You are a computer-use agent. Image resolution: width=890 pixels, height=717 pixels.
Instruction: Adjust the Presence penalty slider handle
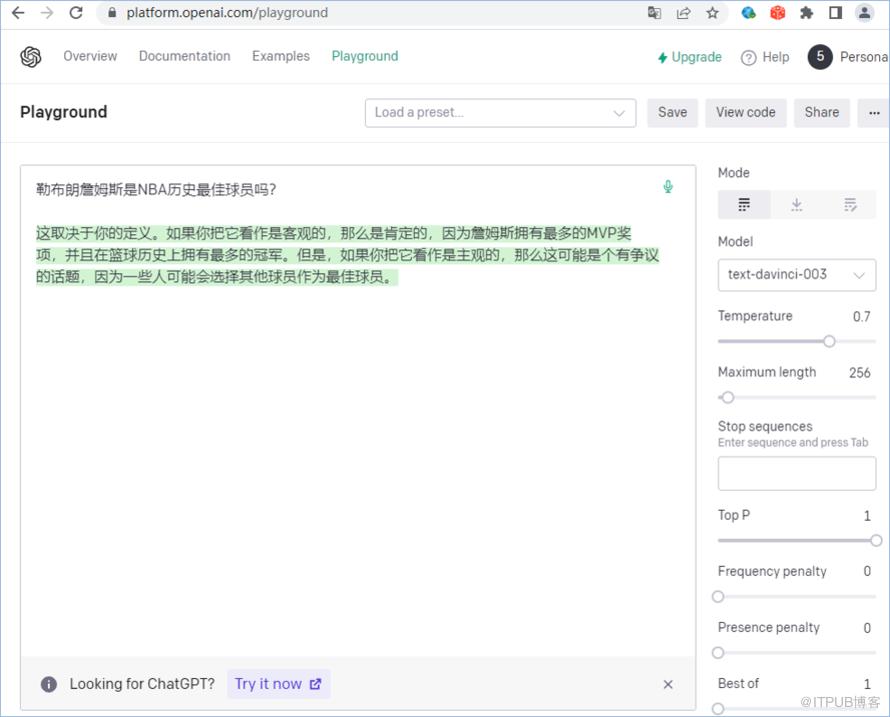(718, 653)
